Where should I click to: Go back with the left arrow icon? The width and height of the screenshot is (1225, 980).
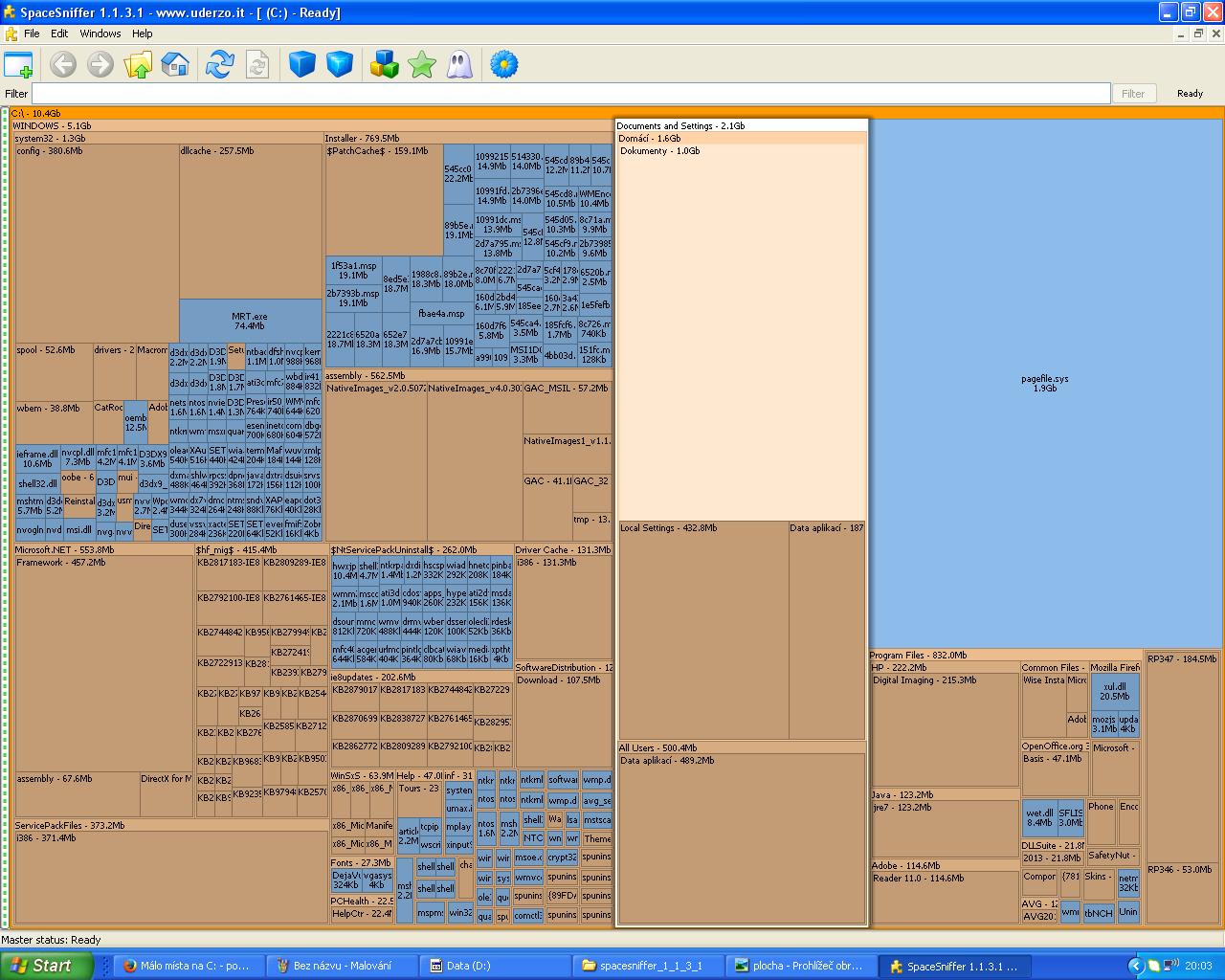63,65
